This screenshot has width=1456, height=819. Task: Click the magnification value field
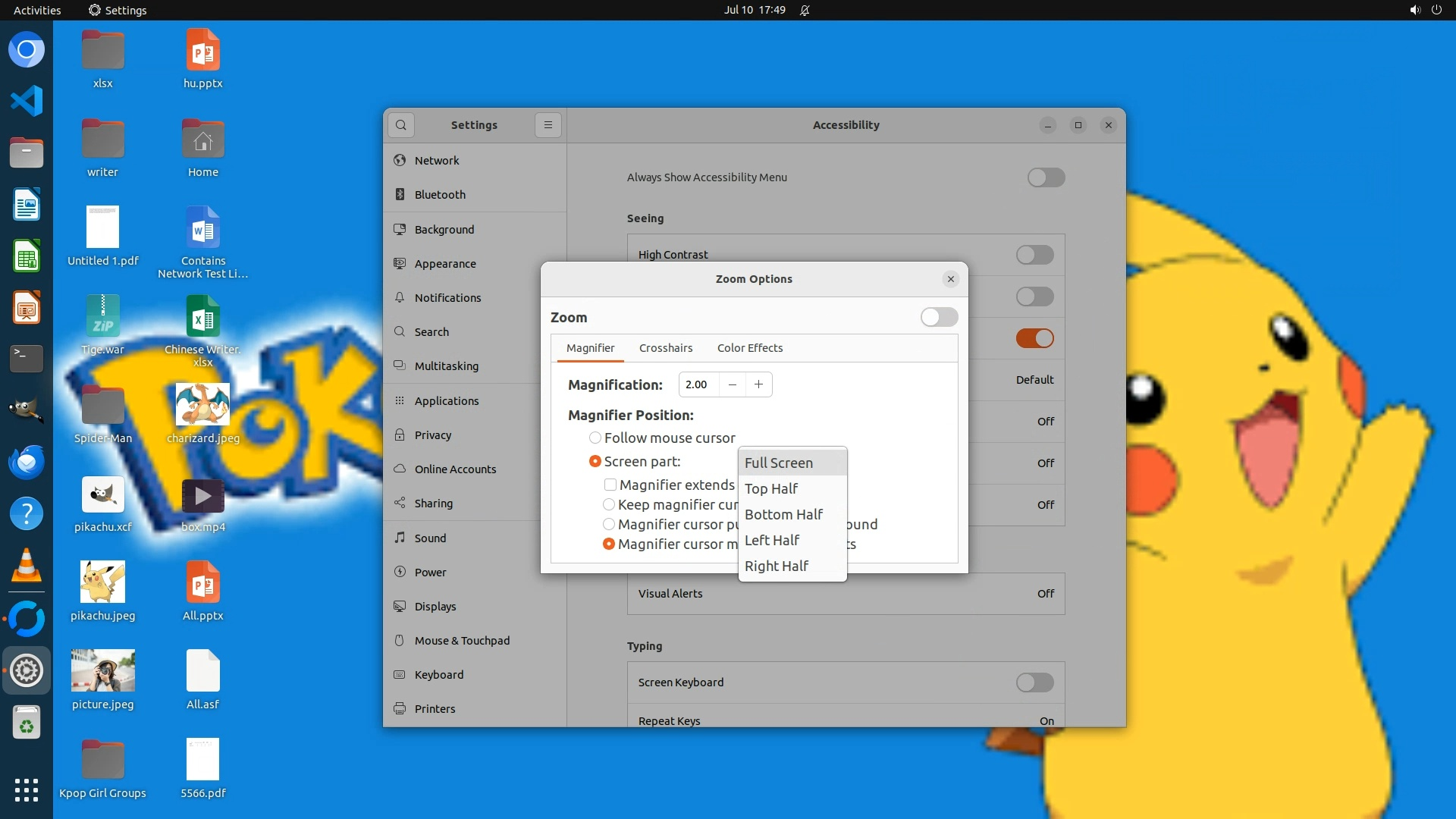click(698, 384)
